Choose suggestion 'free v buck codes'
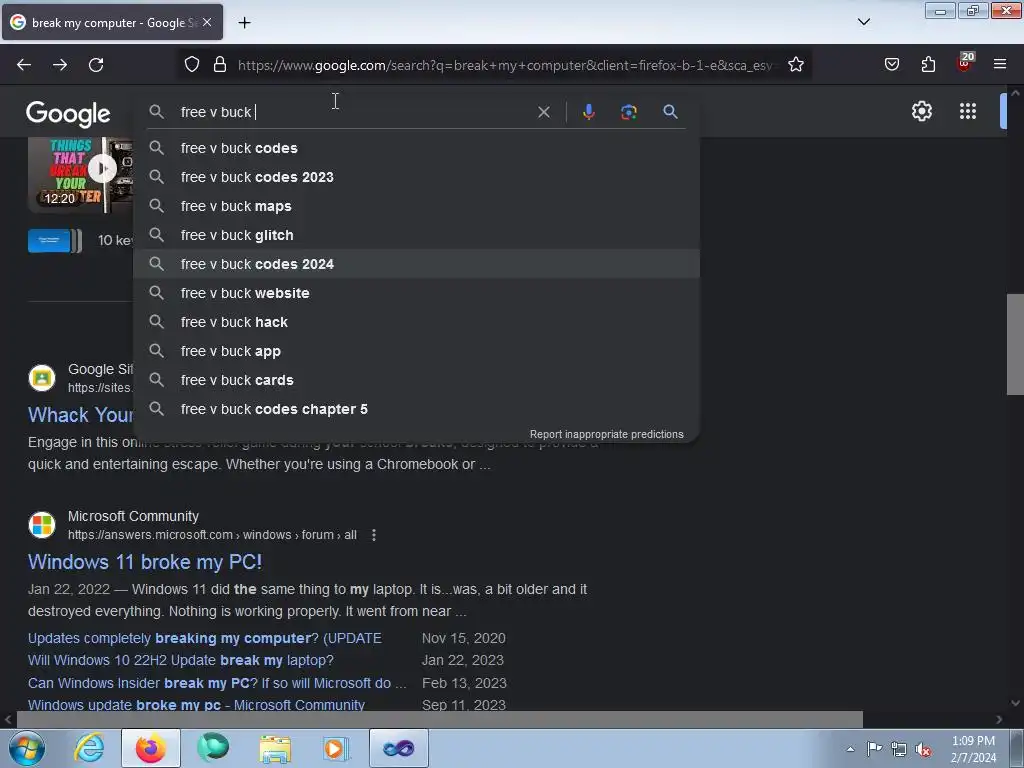Screen dimensions: 1024x768 tap(416, 148)
